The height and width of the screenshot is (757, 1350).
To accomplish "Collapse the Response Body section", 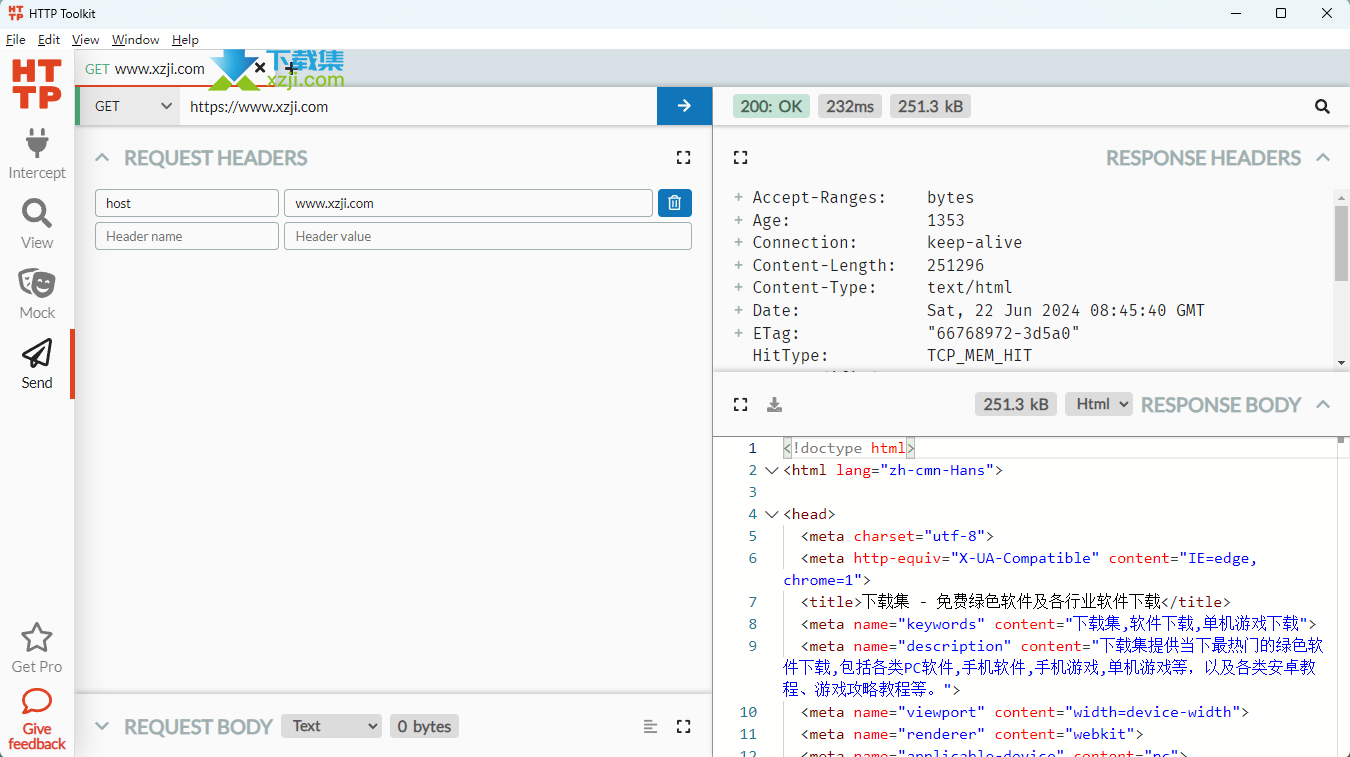I will click(x=1323, y=405).
